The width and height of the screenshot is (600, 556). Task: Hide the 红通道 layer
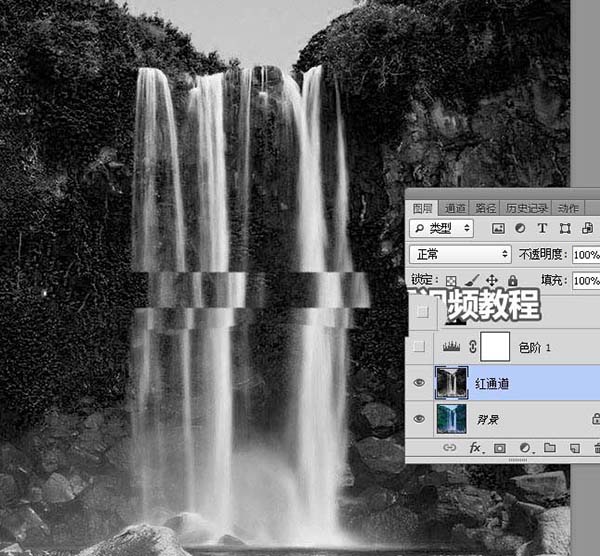(420, 383)
